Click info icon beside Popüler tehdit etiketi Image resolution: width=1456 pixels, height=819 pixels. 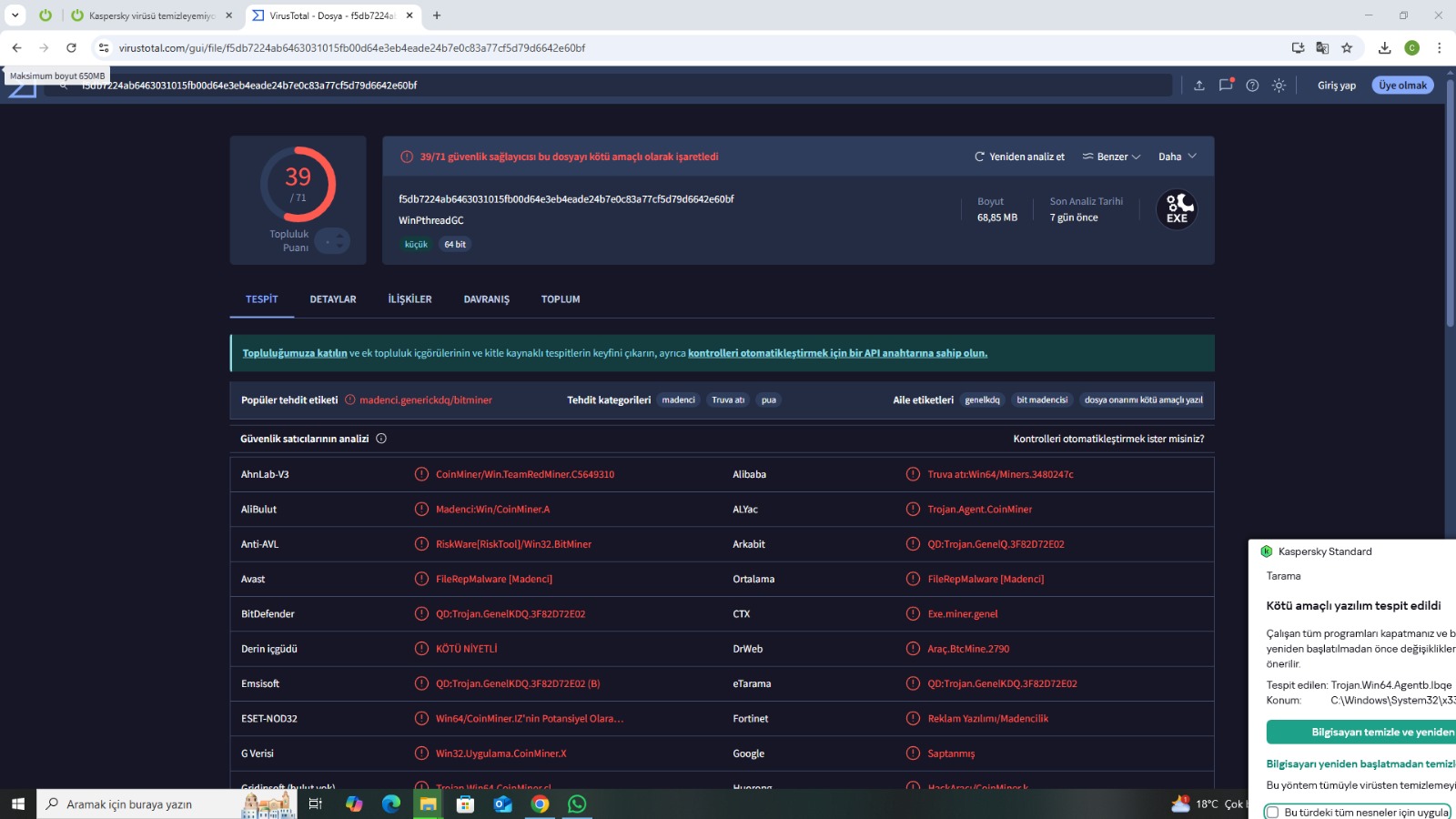pyautogui.click(x=350, y=400)
